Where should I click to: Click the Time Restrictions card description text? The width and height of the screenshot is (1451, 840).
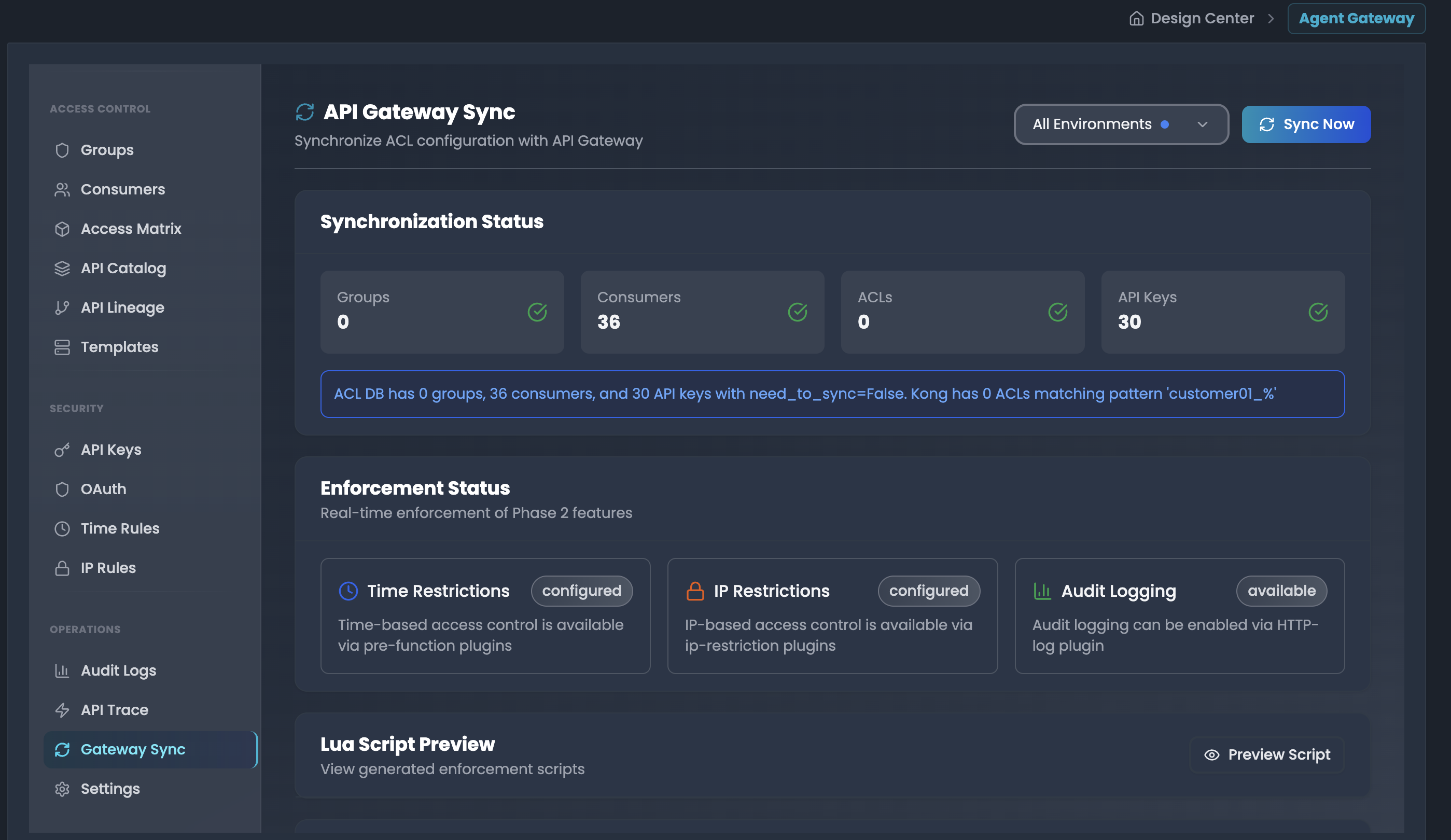pos(481,635)
